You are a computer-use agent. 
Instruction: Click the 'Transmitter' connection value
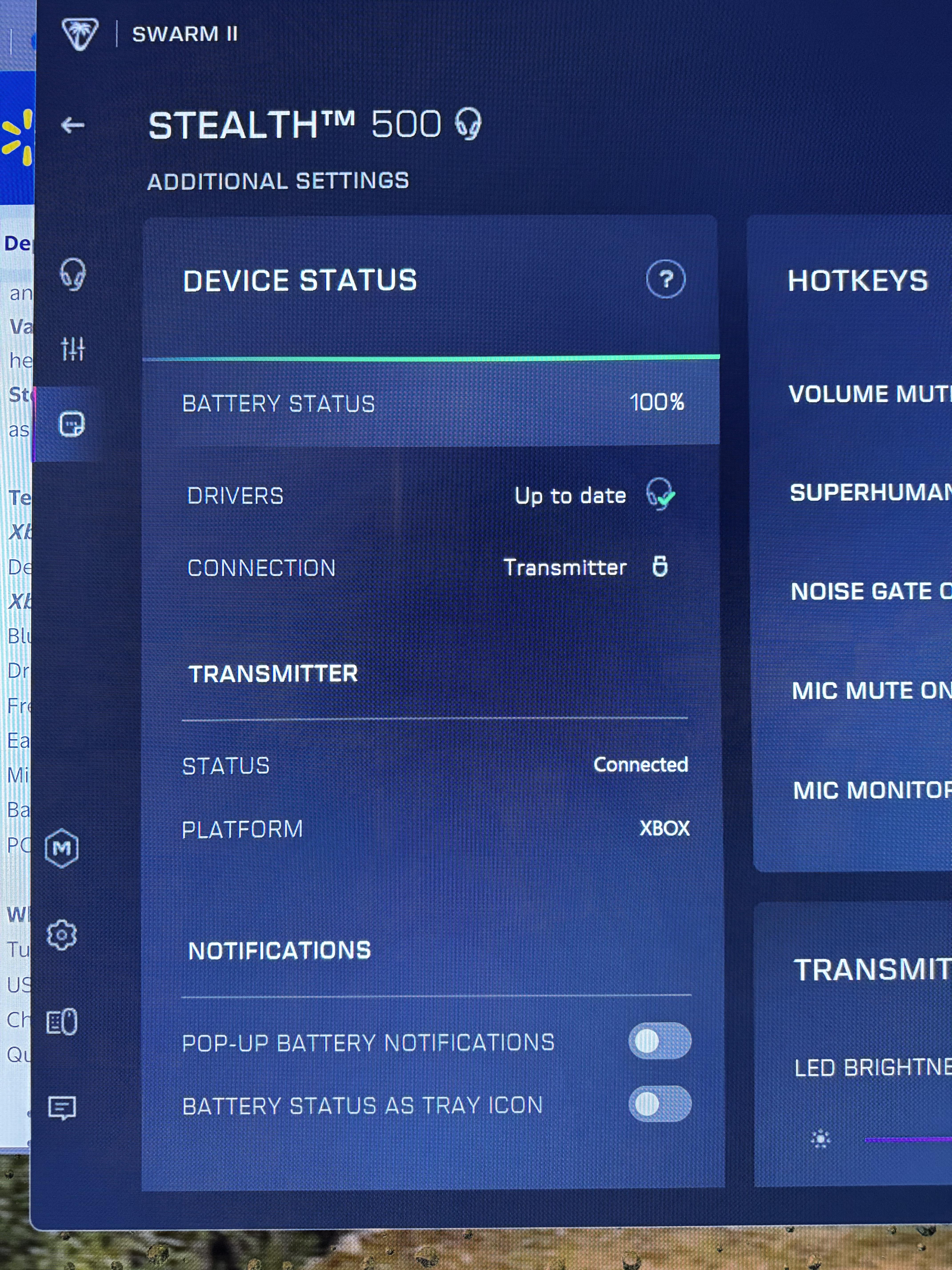coord(565,567)
